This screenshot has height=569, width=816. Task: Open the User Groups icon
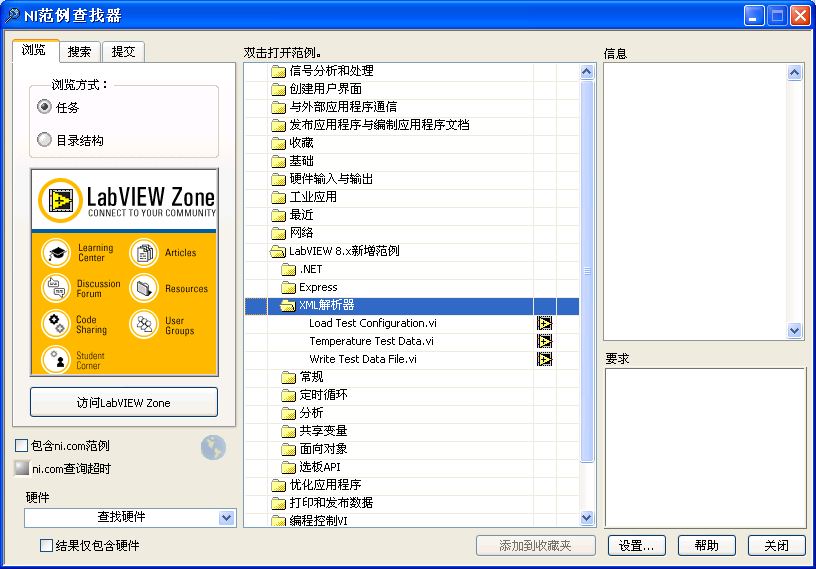click(x=144, y=324)
